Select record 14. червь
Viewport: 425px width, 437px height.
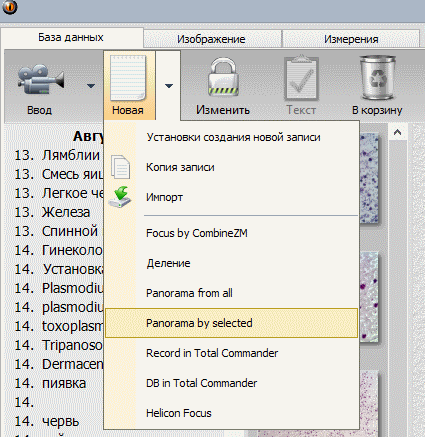click(x=47, y=421)
